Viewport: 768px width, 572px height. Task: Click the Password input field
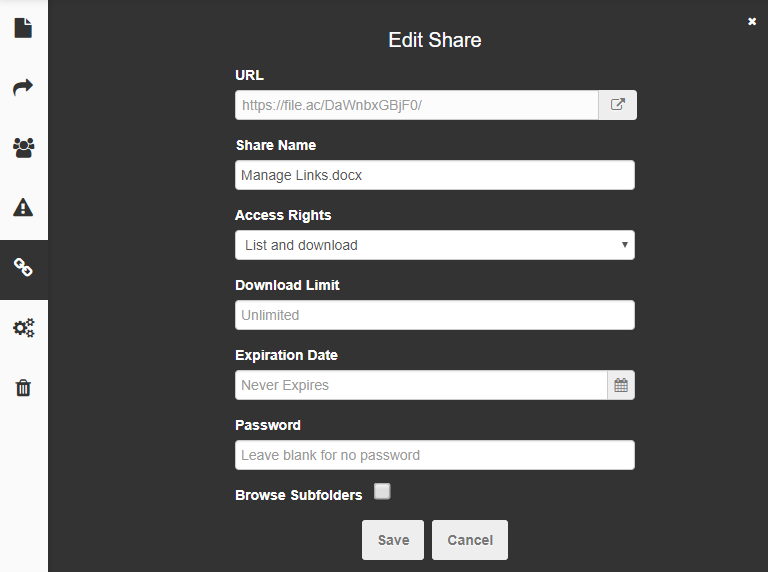tap(435, 455)
